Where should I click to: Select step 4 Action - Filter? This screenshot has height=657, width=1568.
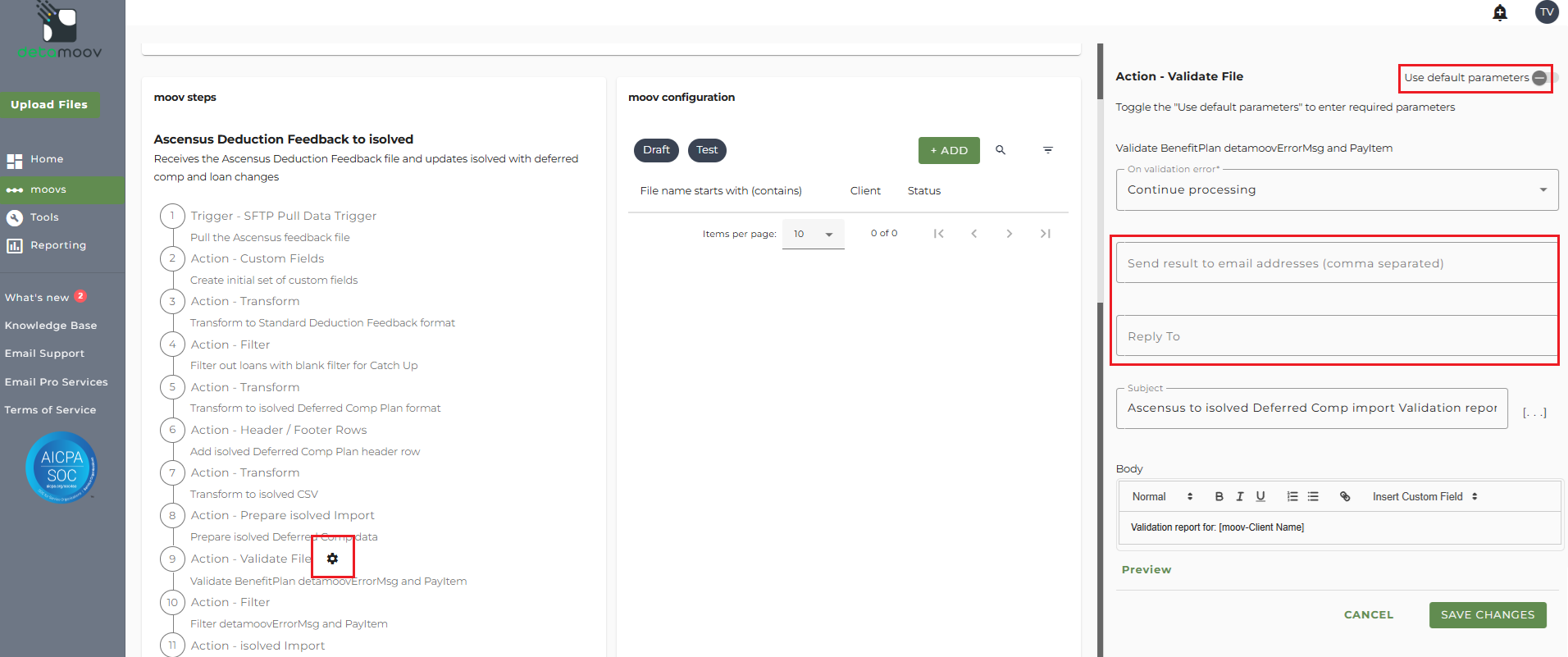[230, 344]
